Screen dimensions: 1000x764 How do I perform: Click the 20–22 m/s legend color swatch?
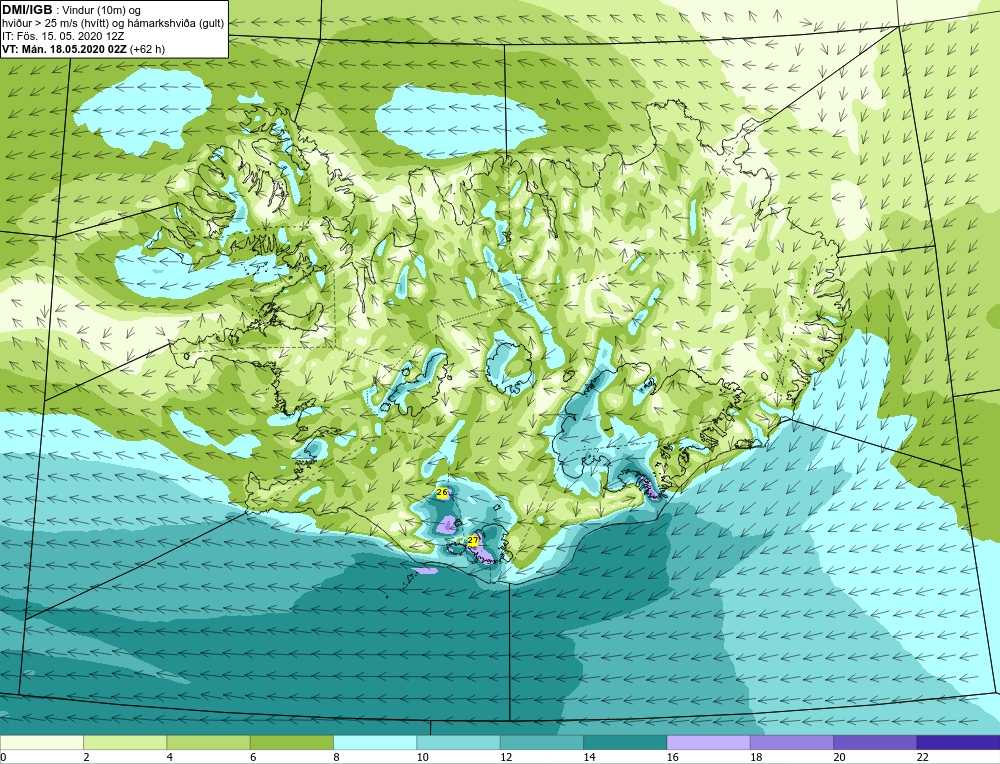coord(875,742)
